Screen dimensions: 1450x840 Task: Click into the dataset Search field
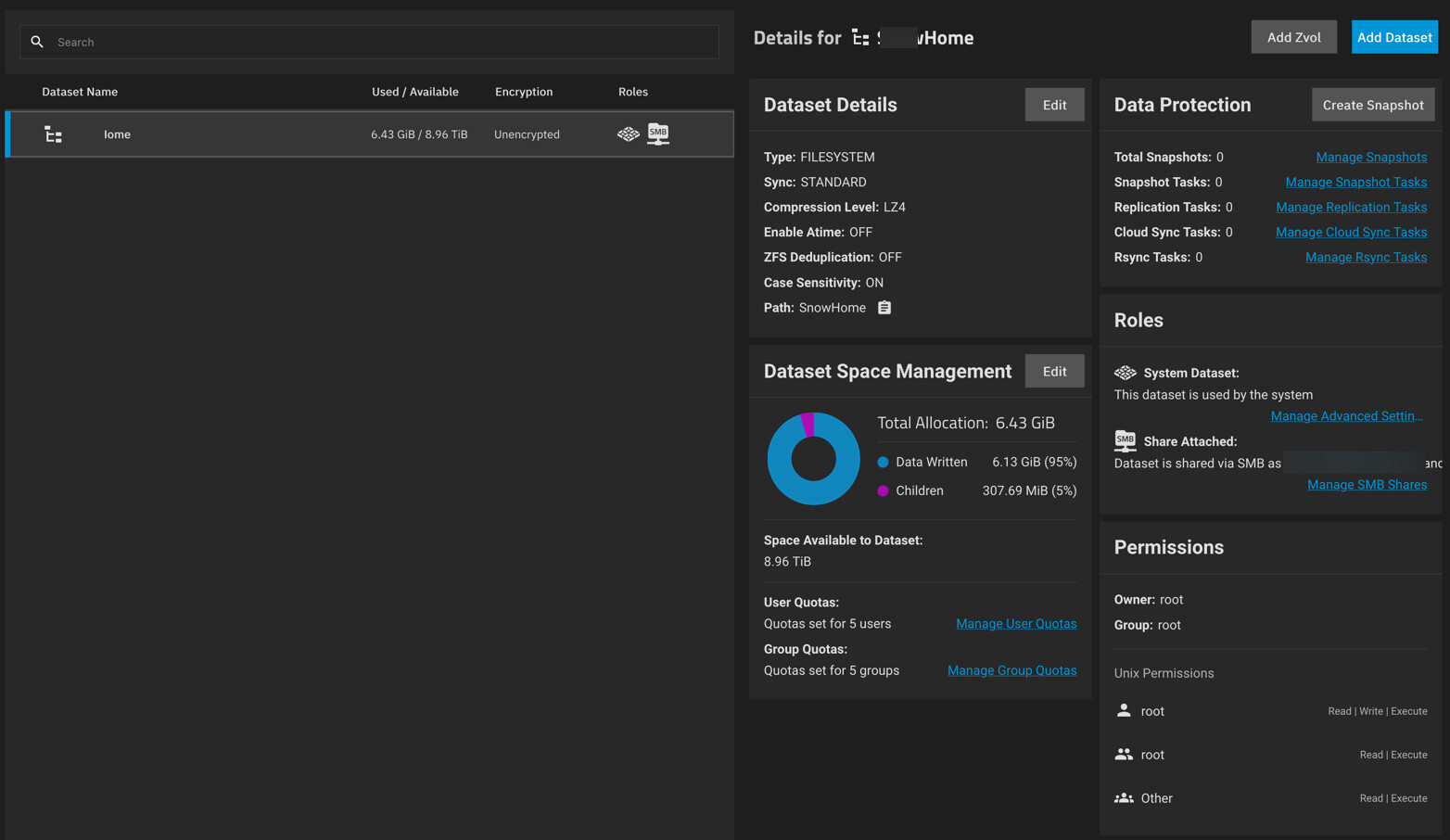[x=380, y=42]
